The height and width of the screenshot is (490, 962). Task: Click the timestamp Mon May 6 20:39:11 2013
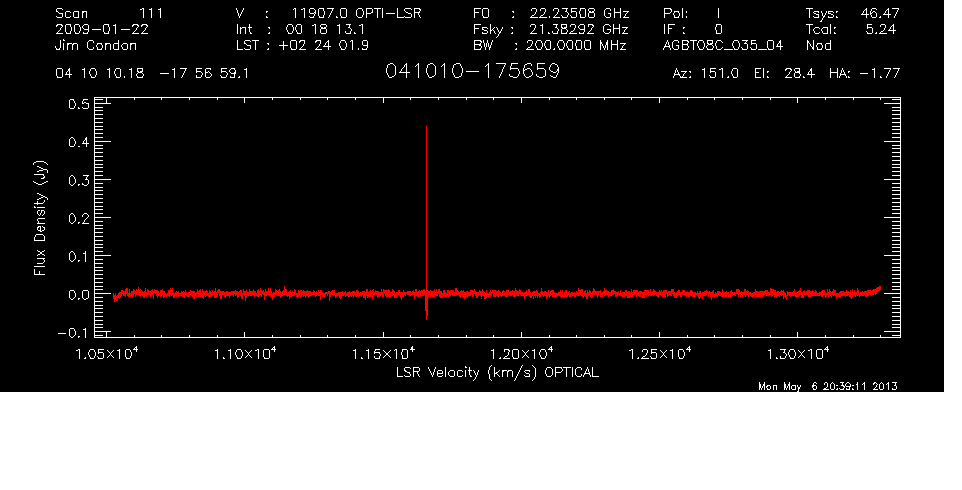pyautogui.click(x=828, y=386)
